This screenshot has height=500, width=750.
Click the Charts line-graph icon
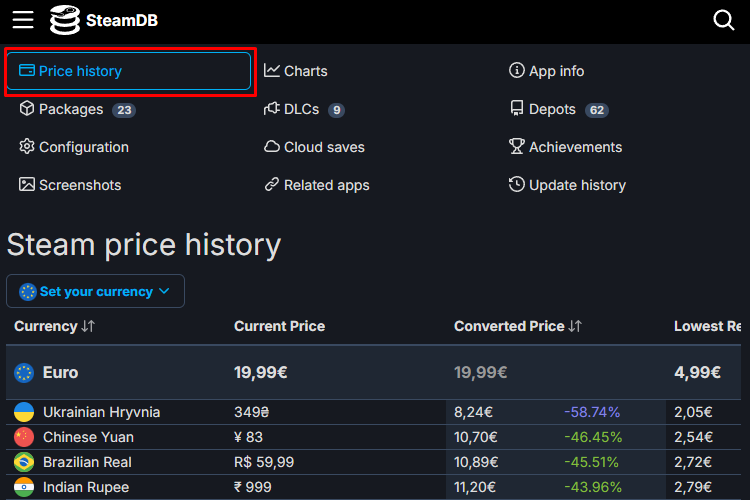coord(272,70)
